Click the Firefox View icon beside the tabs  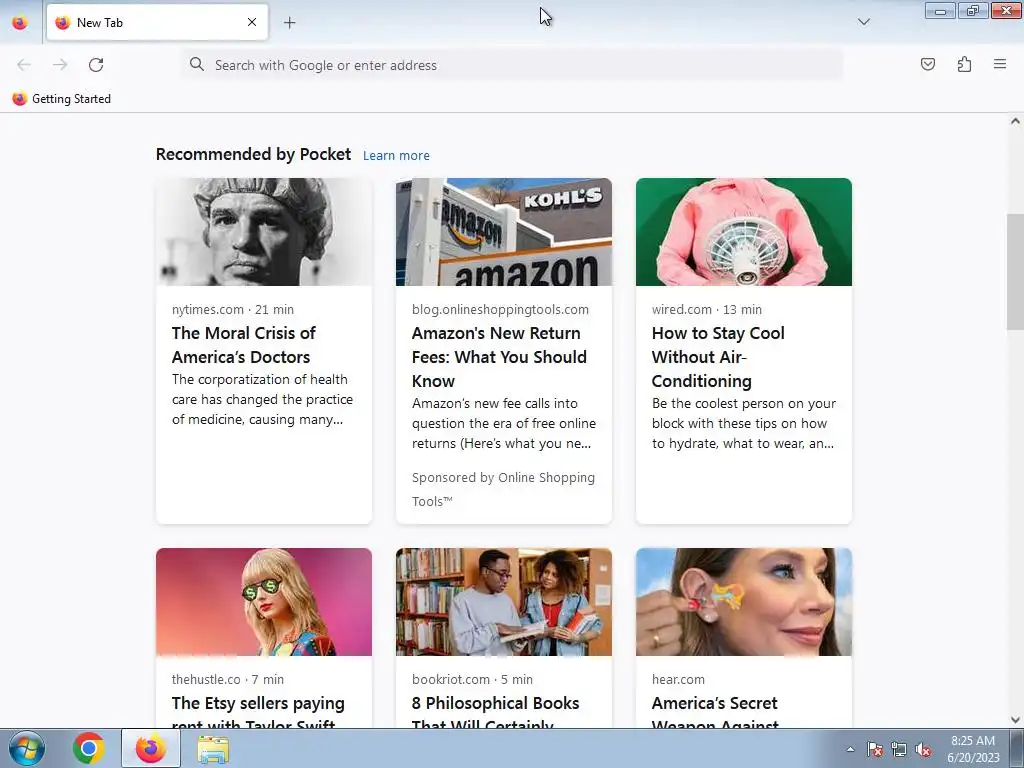20,23
